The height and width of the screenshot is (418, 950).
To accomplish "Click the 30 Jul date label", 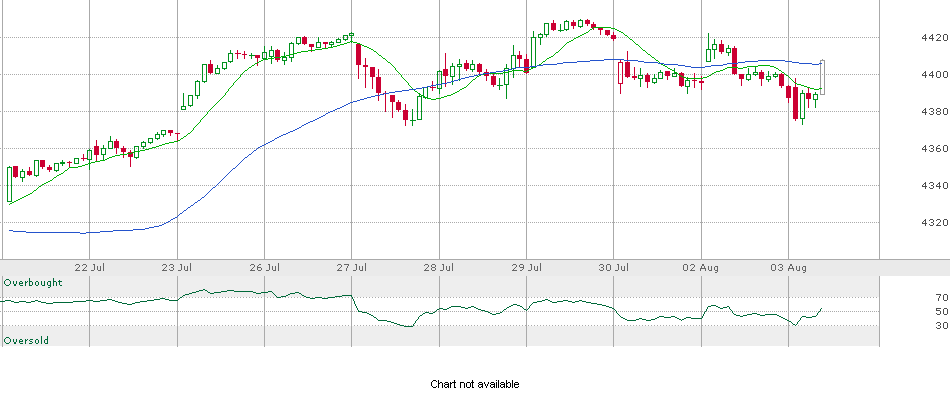I will [614, 268].
